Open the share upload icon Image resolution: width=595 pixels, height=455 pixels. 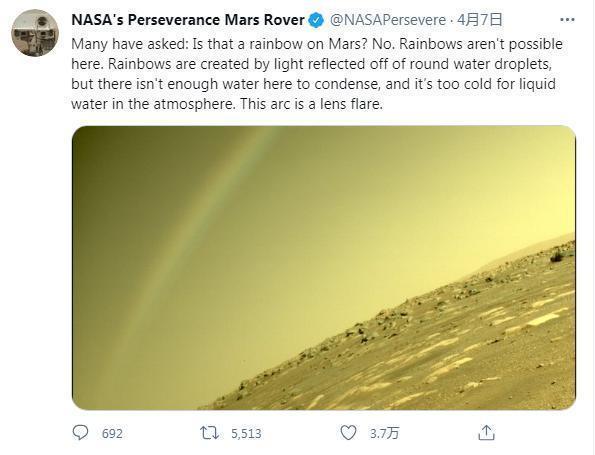pyautogui.click(x=486, y=432)
